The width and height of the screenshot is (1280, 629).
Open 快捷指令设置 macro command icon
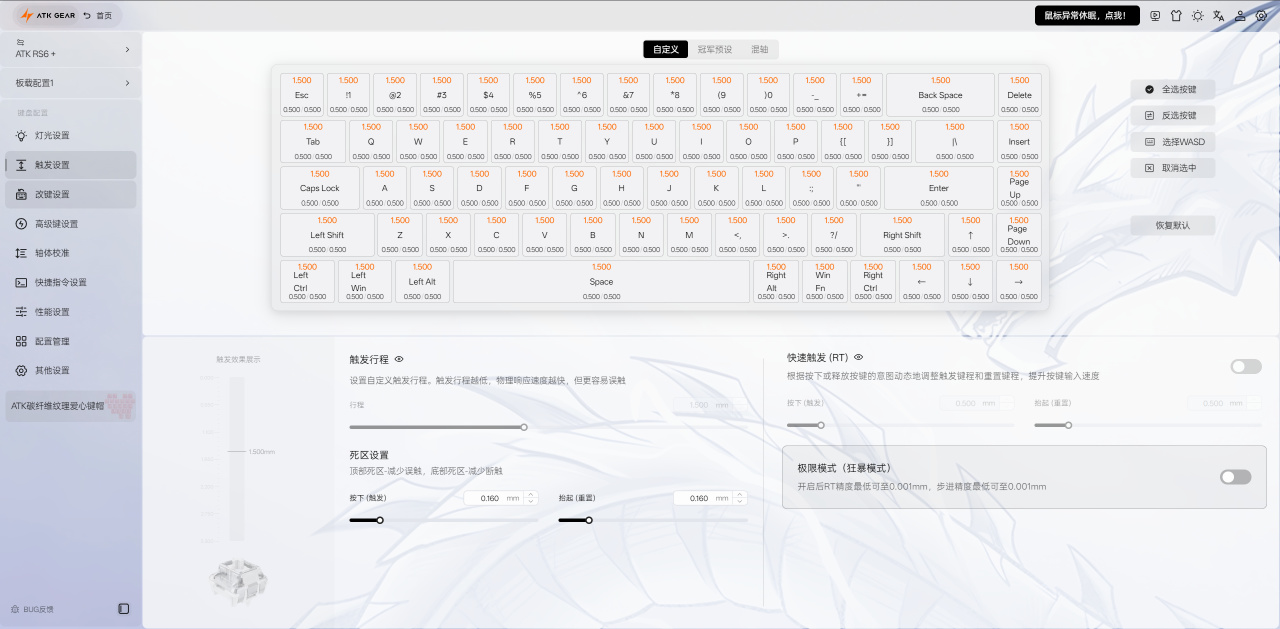click(21, 282)
